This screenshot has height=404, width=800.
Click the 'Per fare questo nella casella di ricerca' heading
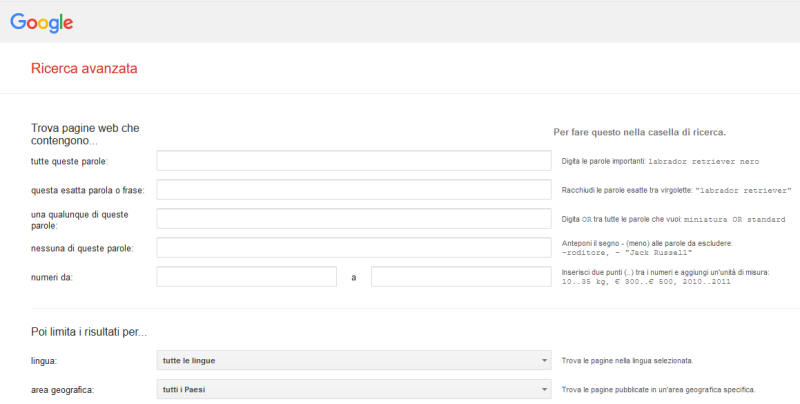tap(639, 131)
